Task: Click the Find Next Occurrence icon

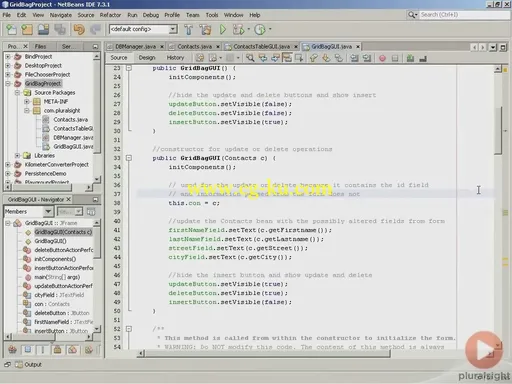Action: click(x=275, y=58)
